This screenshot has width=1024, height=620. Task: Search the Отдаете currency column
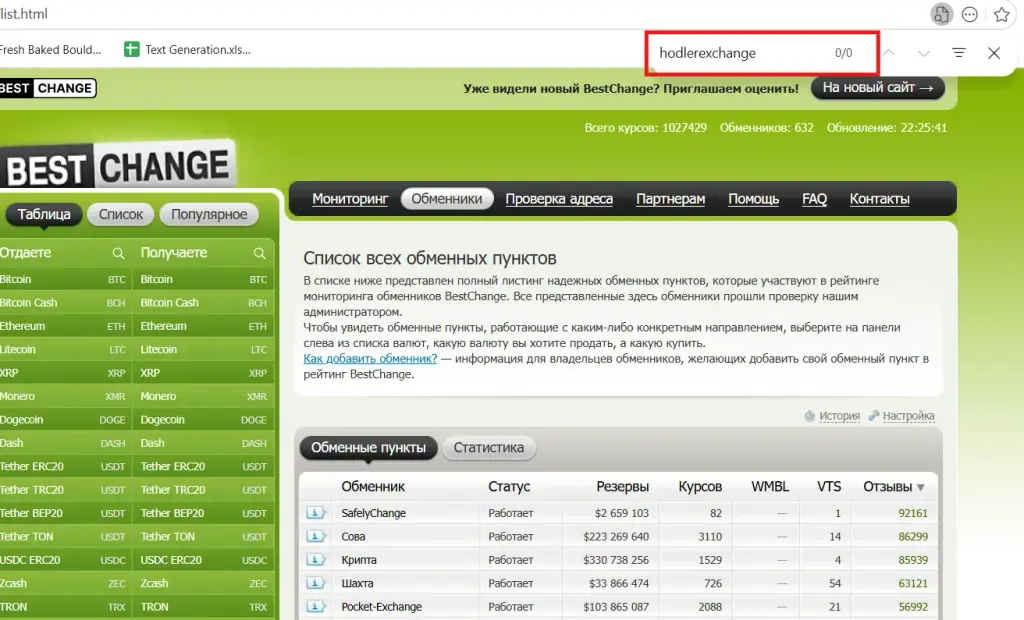coord(118,253)
